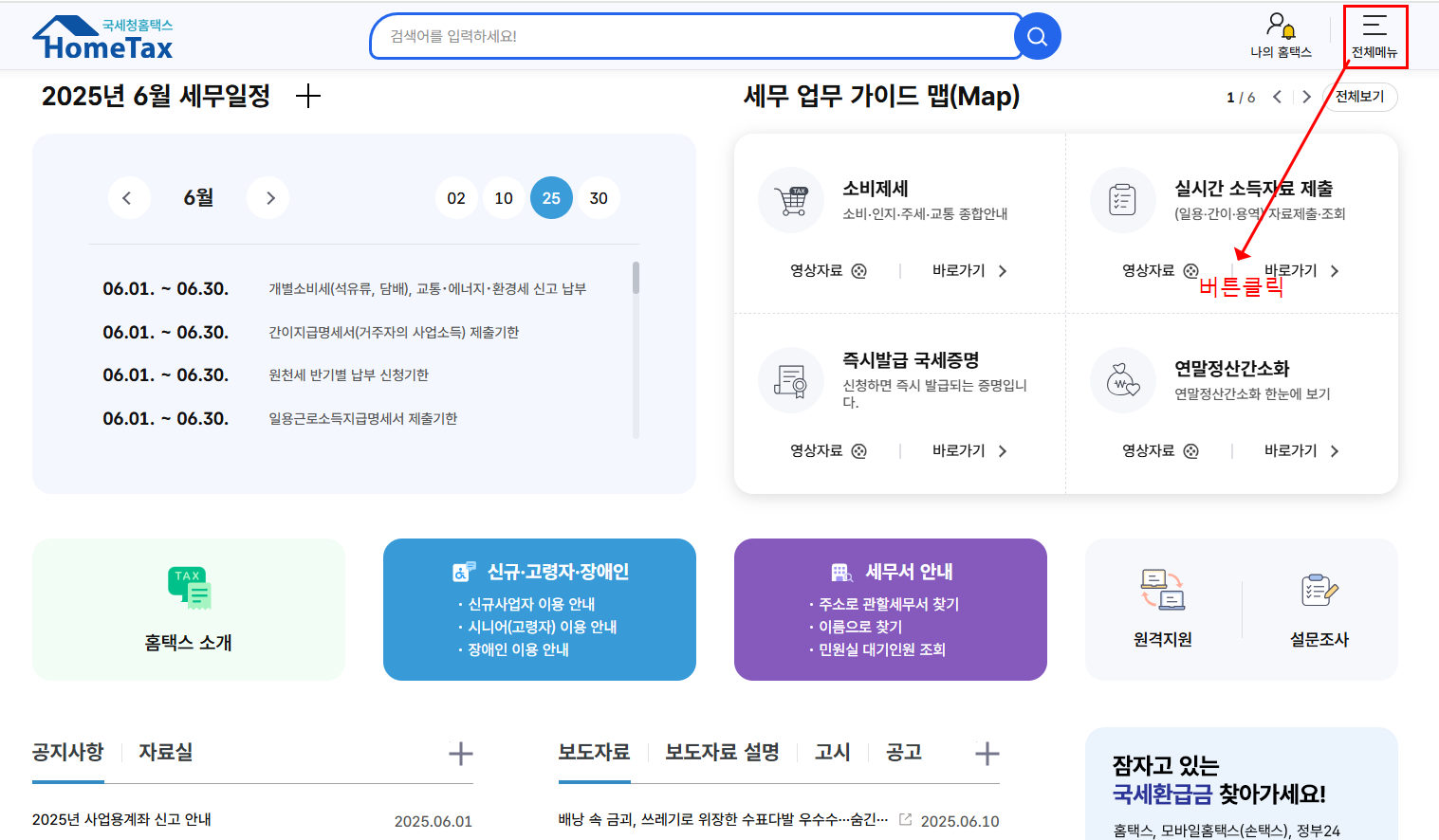Screen dimensions: 1439x840
Task: Click the next month arrow beside 6월
Action: 268,197
